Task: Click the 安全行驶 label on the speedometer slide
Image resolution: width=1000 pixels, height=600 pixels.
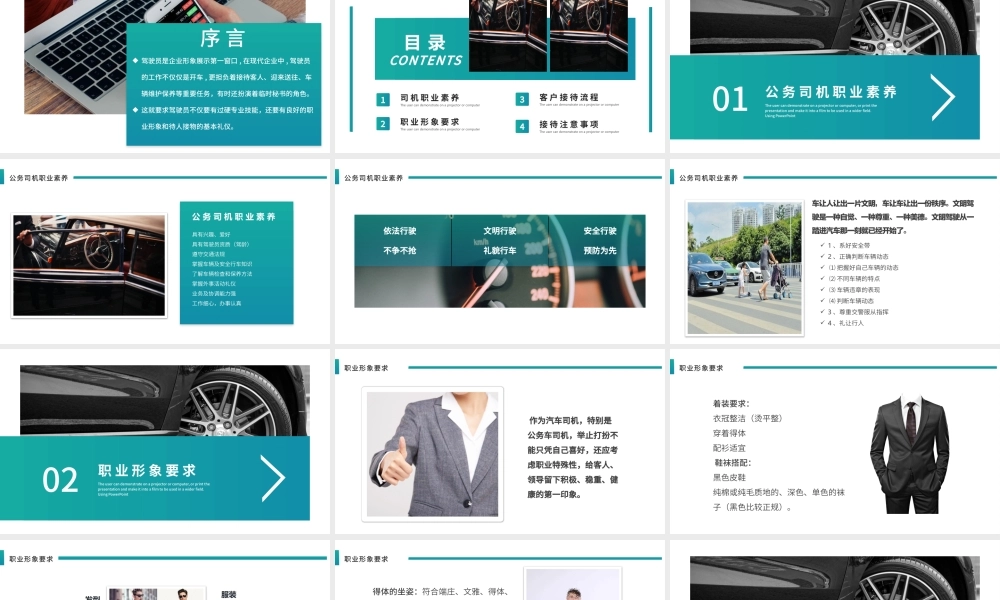Action: point(600,231)
